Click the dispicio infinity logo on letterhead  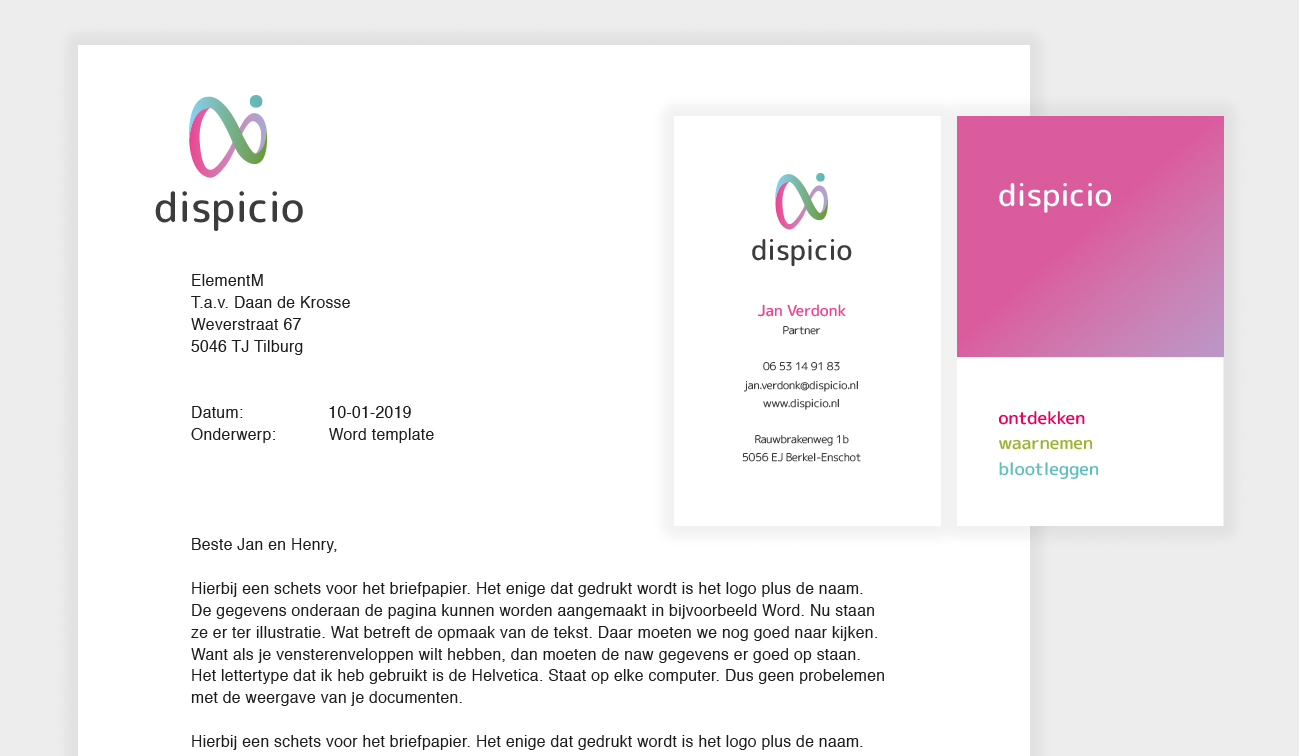tap(228, 136)
